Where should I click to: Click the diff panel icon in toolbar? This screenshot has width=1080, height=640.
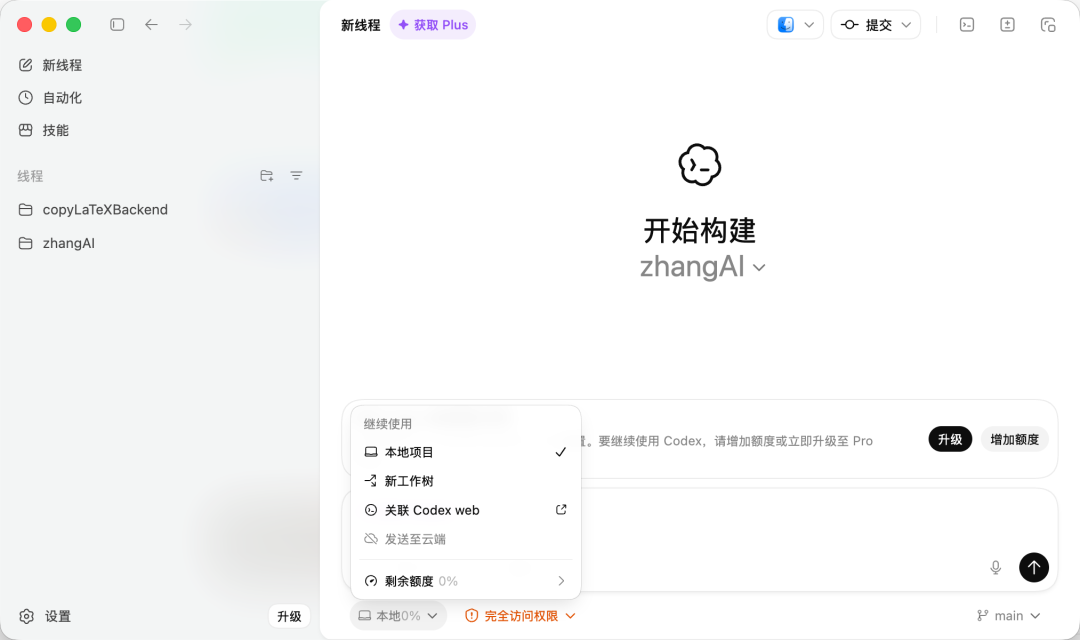click(x=1008, y=25)
